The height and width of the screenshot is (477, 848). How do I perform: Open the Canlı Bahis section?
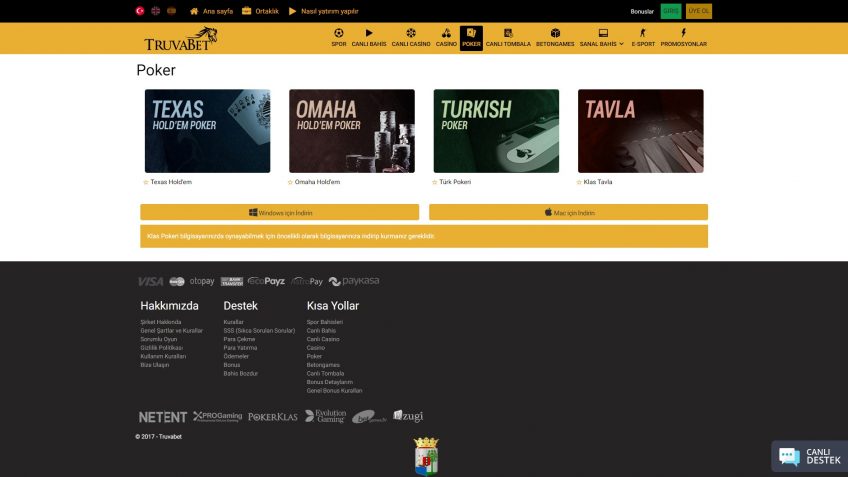tap(369, 38)
